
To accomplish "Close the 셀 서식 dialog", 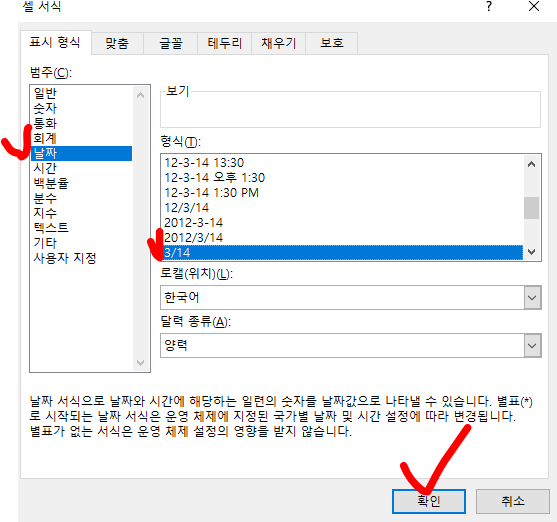I will (x=534, y=6).
